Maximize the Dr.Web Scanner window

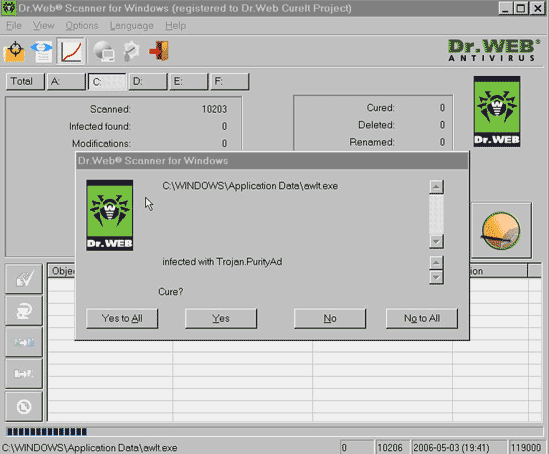coord(521,8)
